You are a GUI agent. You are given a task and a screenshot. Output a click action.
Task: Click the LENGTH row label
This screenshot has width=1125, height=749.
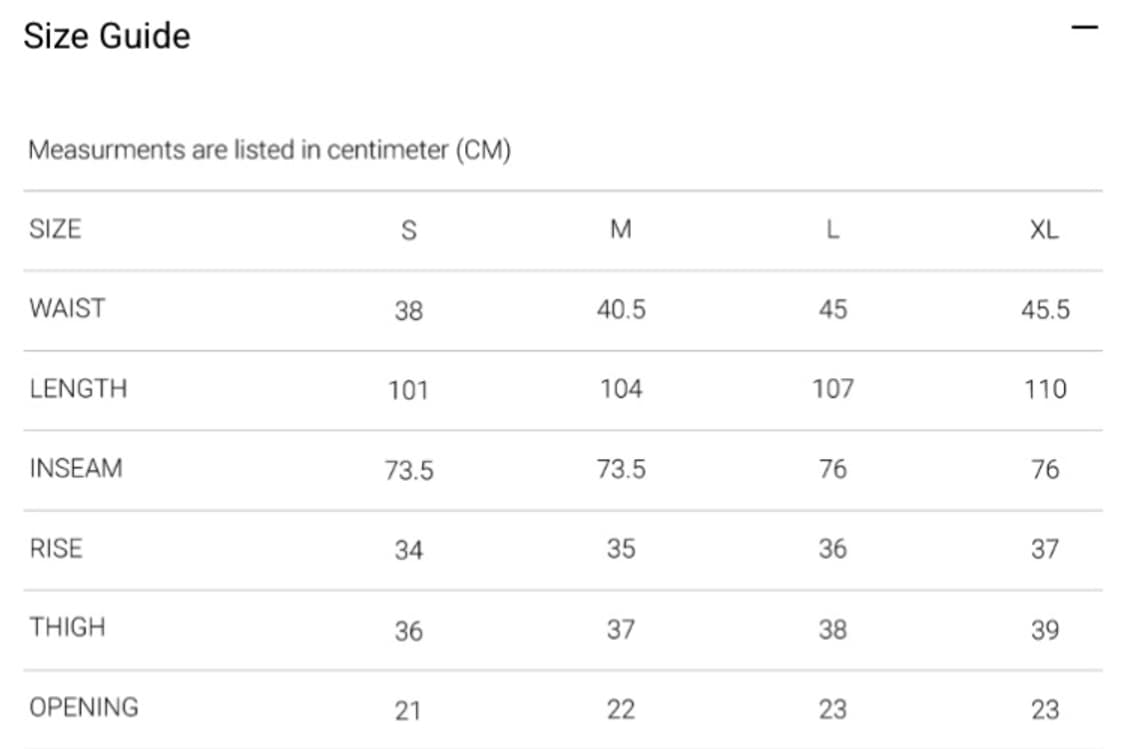coord(79,388)
